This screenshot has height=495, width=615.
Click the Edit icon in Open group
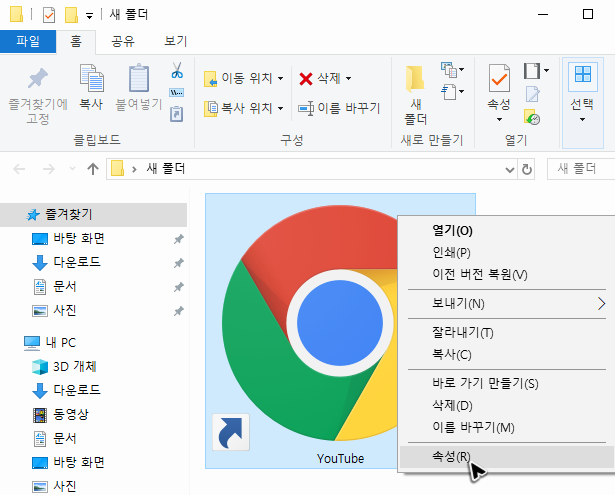coord(532,94)
